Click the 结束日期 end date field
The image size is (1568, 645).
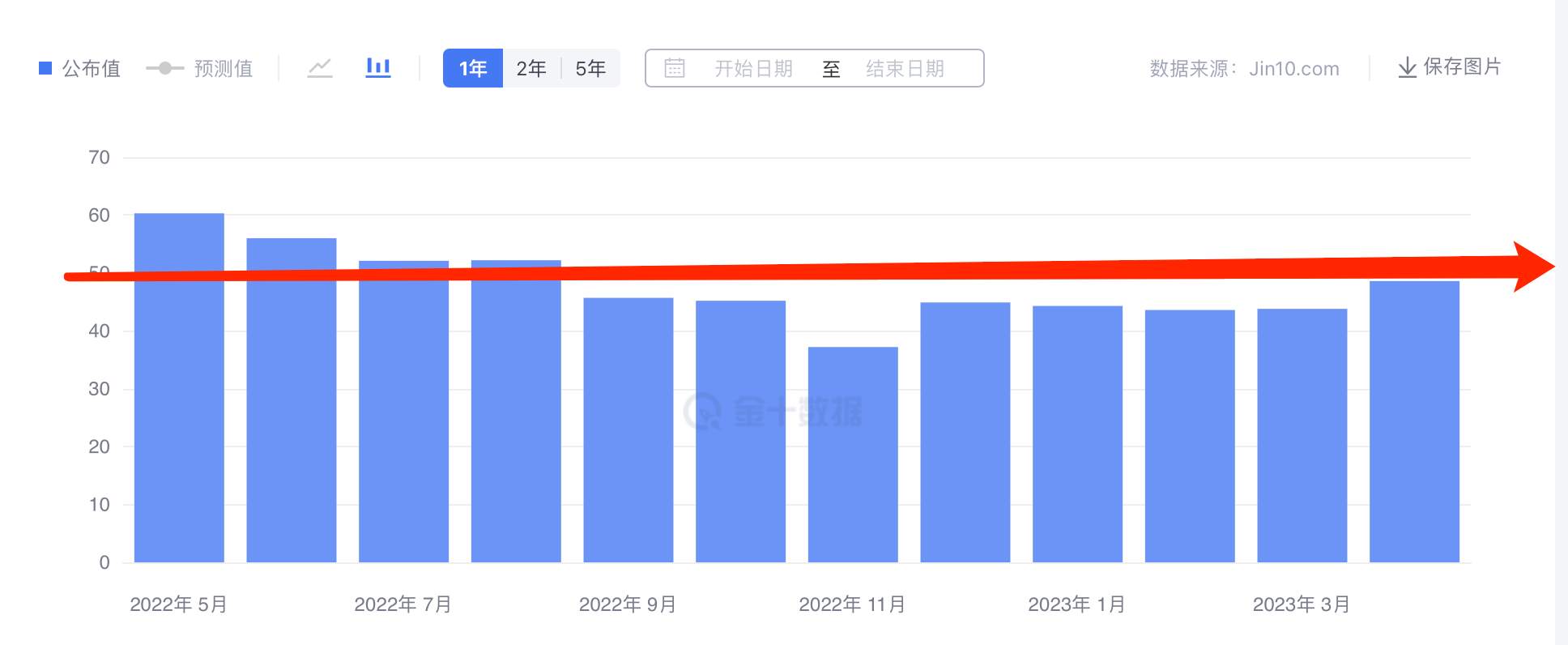[x=905, y=68]
